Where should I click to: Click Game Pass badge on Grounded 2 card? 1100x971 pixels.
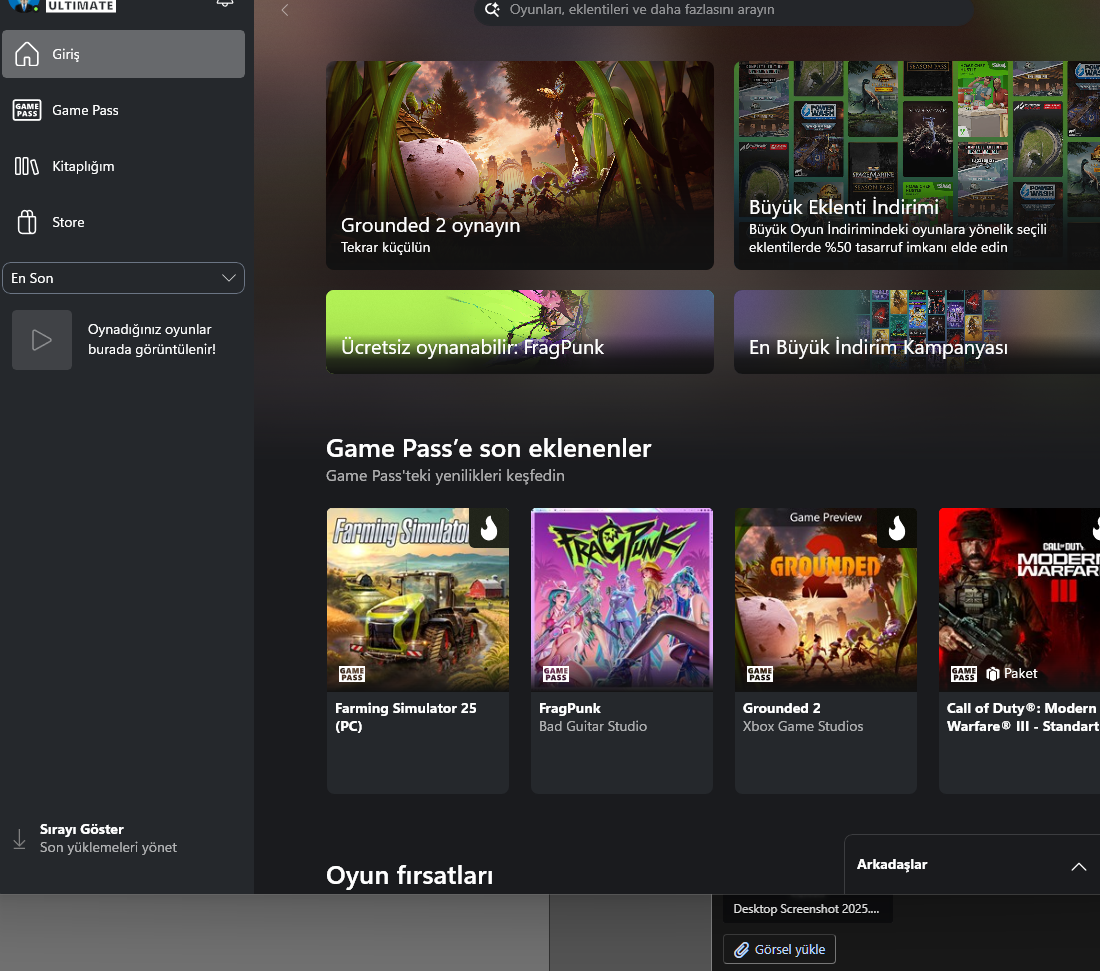click(x=760, y=674)
